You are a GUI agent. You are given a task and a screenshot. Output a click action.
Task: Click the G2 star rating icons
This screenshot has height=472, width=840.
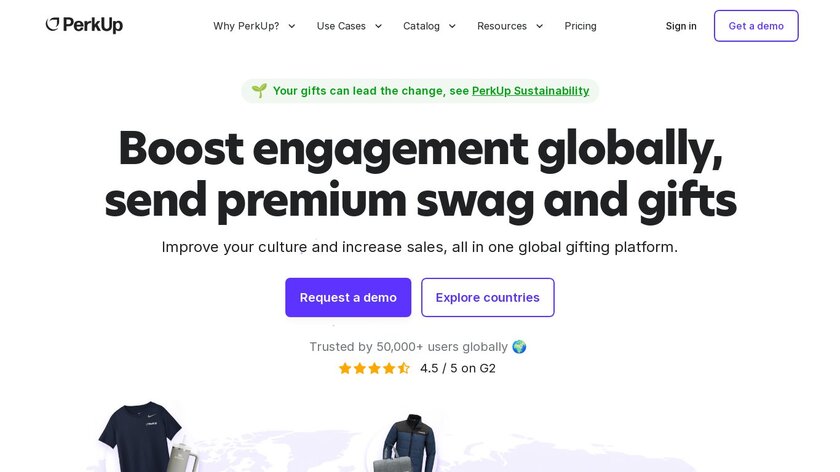[x=374, y=368]
